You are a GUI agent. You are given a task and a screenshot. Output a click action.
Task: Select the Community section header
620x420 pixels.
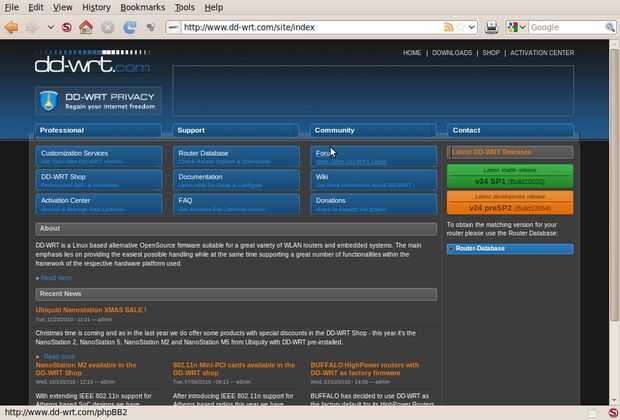[x=373, y=131]
